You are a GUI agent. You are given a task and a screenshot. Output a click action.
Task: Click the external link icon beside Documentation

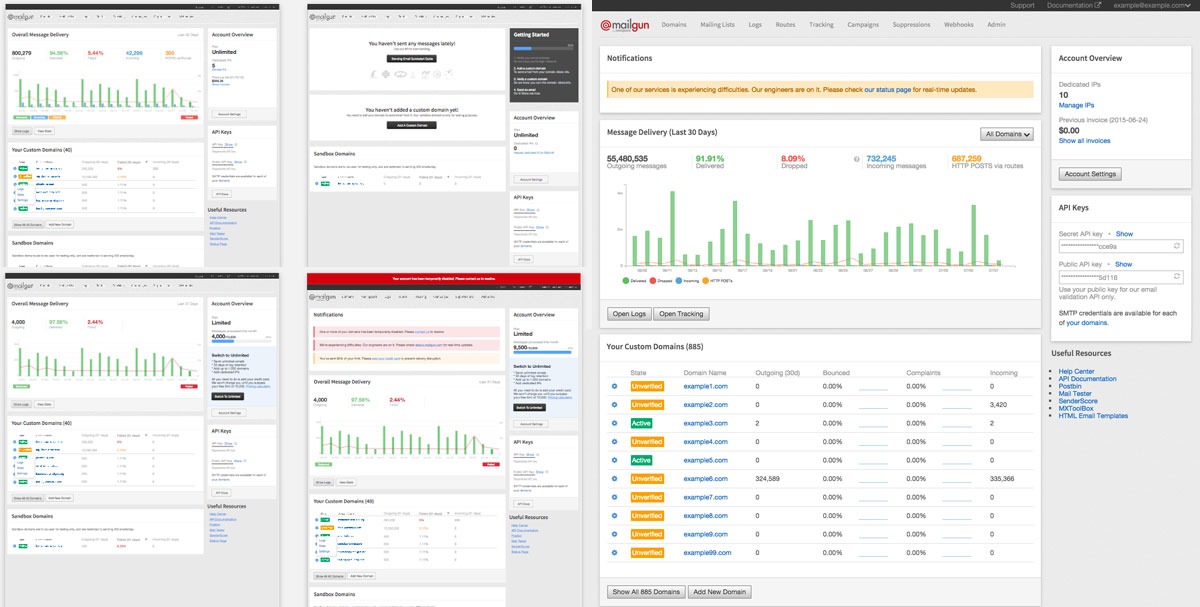pyautogui.click(x=1097, y=6)
